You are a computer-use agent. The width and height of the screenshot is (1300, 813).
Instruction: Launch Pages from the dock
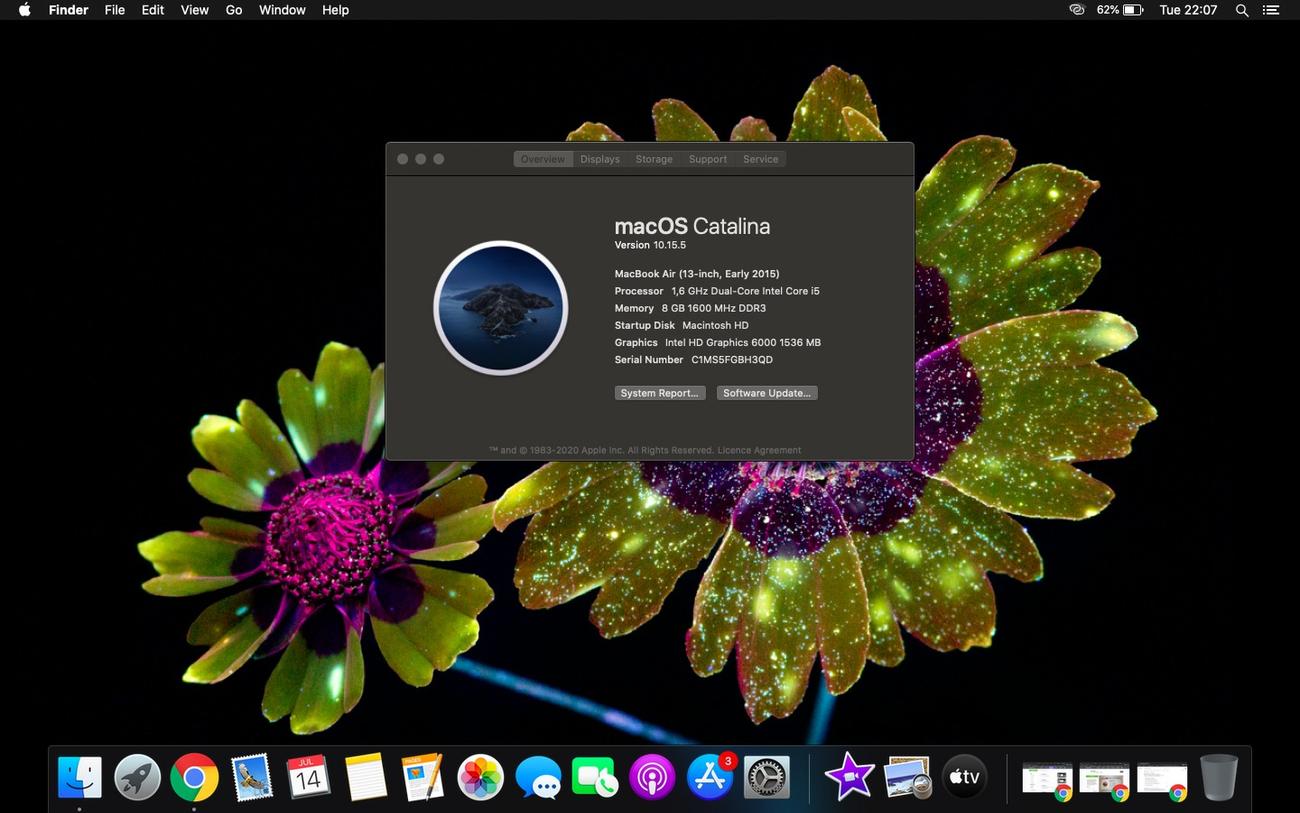[x=423, y=777]
